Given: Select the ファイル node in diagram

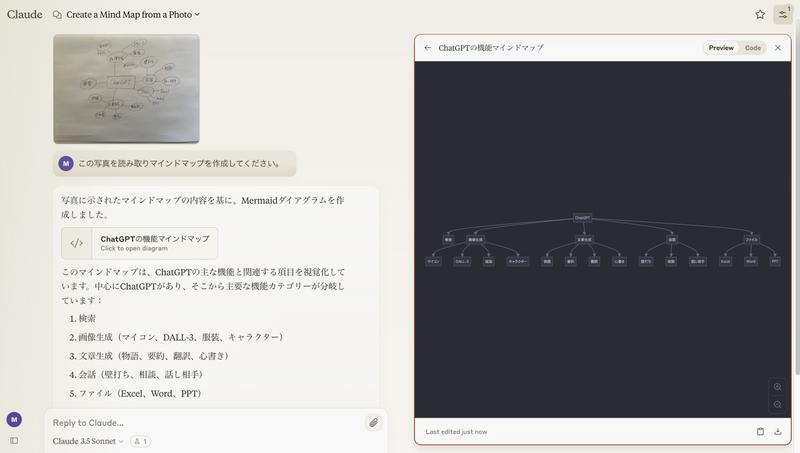Looking at the screenshot, I should (752, 240).
